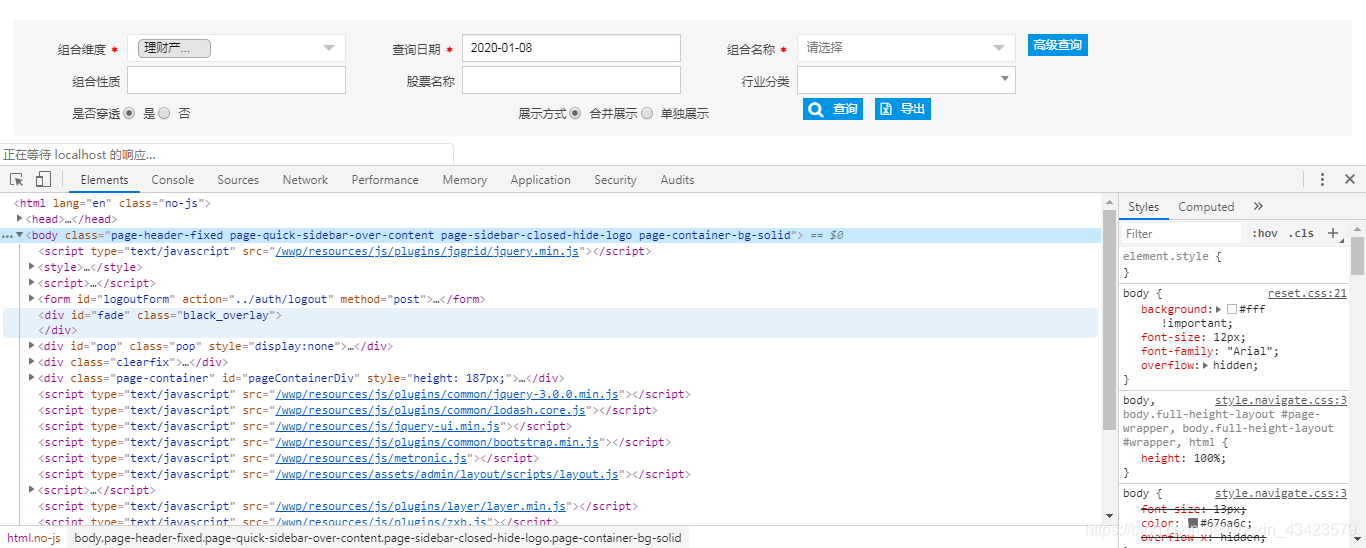Switch to the Computed sidebar tab
1366x548 pixels.
pyautogui.click(x=1206, y=207)
